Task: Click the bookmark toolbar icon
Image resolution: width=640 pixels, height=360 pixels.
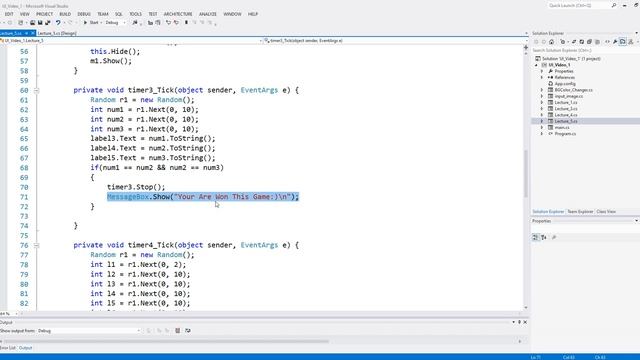Action: (x=186, y=23)
